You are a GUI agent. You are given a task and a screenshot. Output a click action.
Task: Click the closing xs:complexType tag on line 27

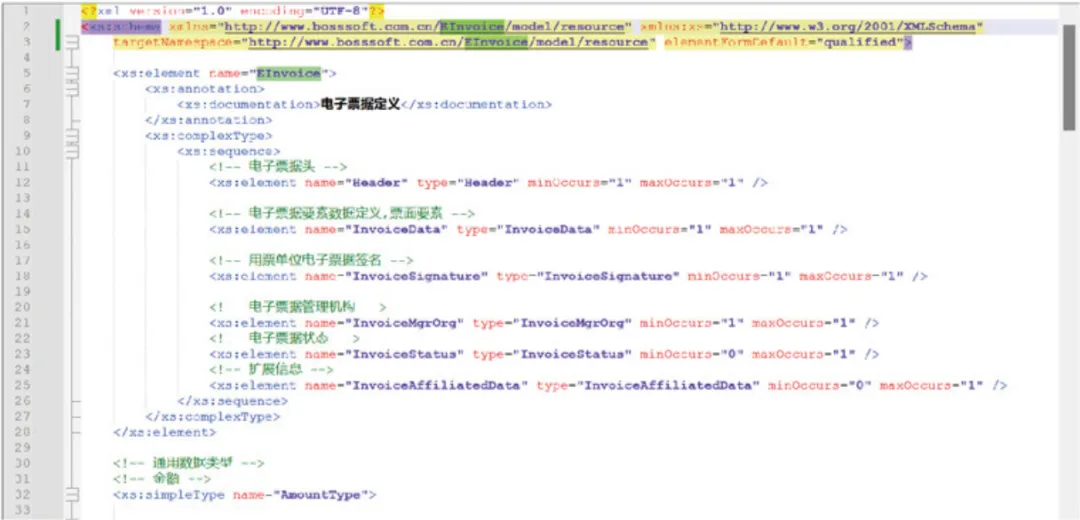pyautogui.click(x=212, y=416)
